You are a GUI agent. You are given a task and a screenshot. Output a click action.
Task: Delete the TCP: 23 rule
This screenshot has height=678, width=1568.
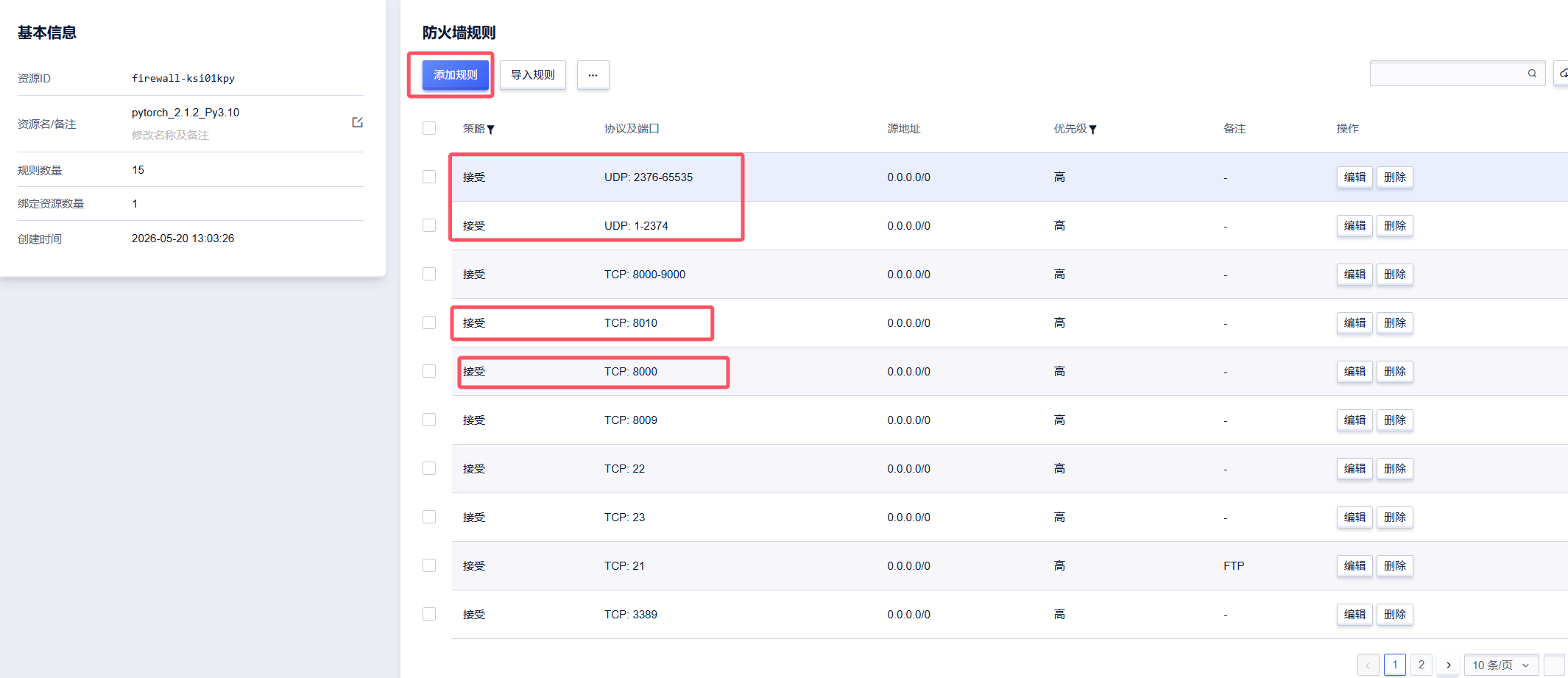click(x=1395, y=518)
